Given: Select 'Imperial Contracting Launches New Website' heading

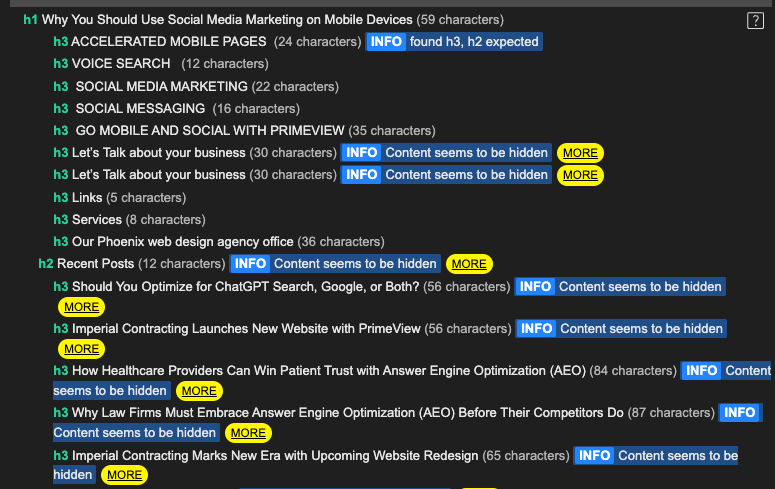Looking at the screenshot, I should [x=246, y=329].
